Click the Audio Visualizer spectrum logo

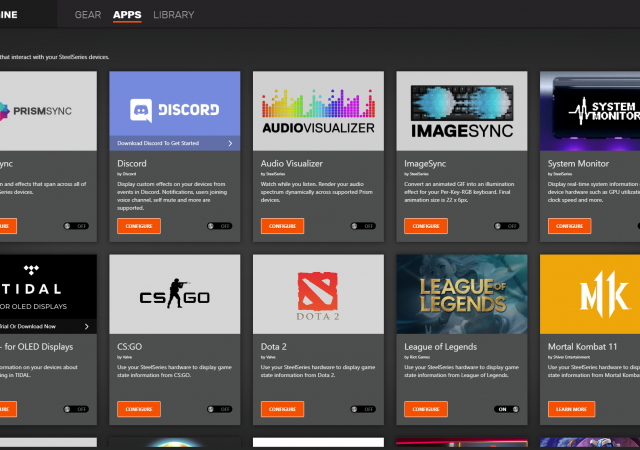[x=318, y=110]
